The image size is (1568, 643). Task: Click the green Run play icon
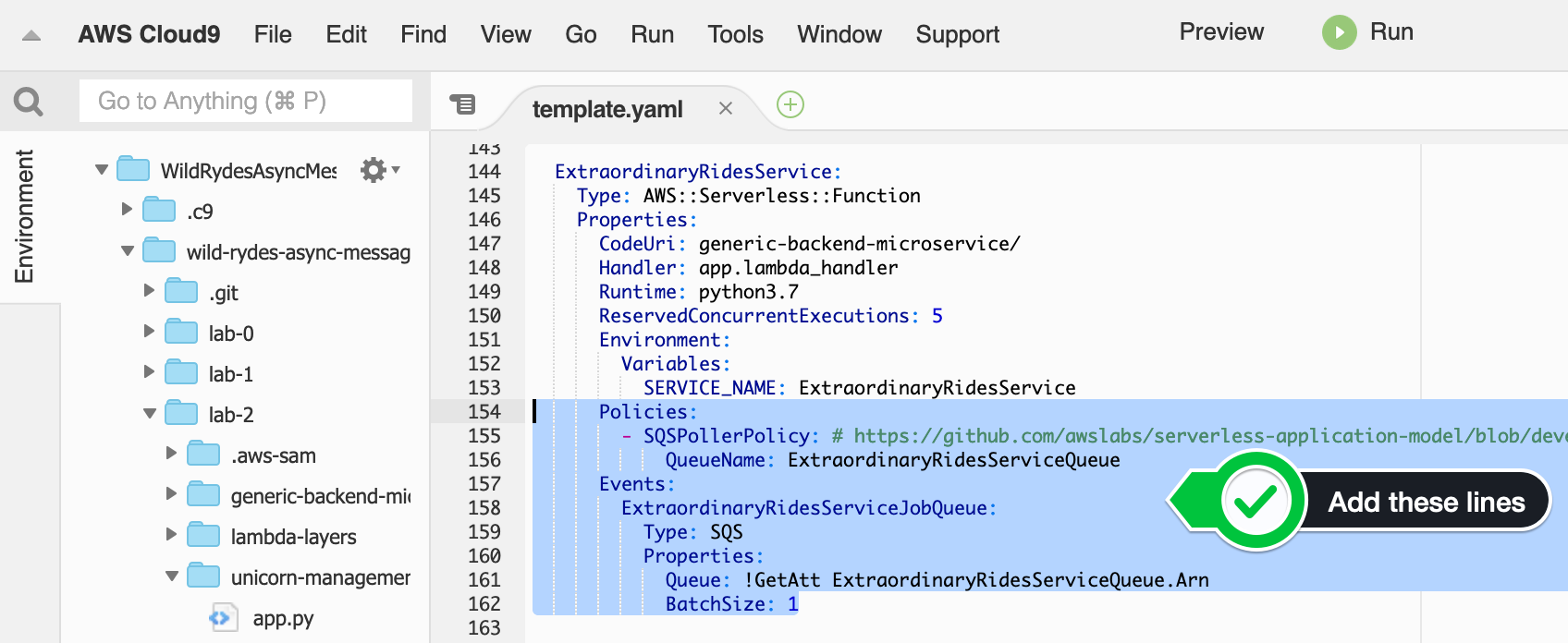click(x=1339, y=32)
